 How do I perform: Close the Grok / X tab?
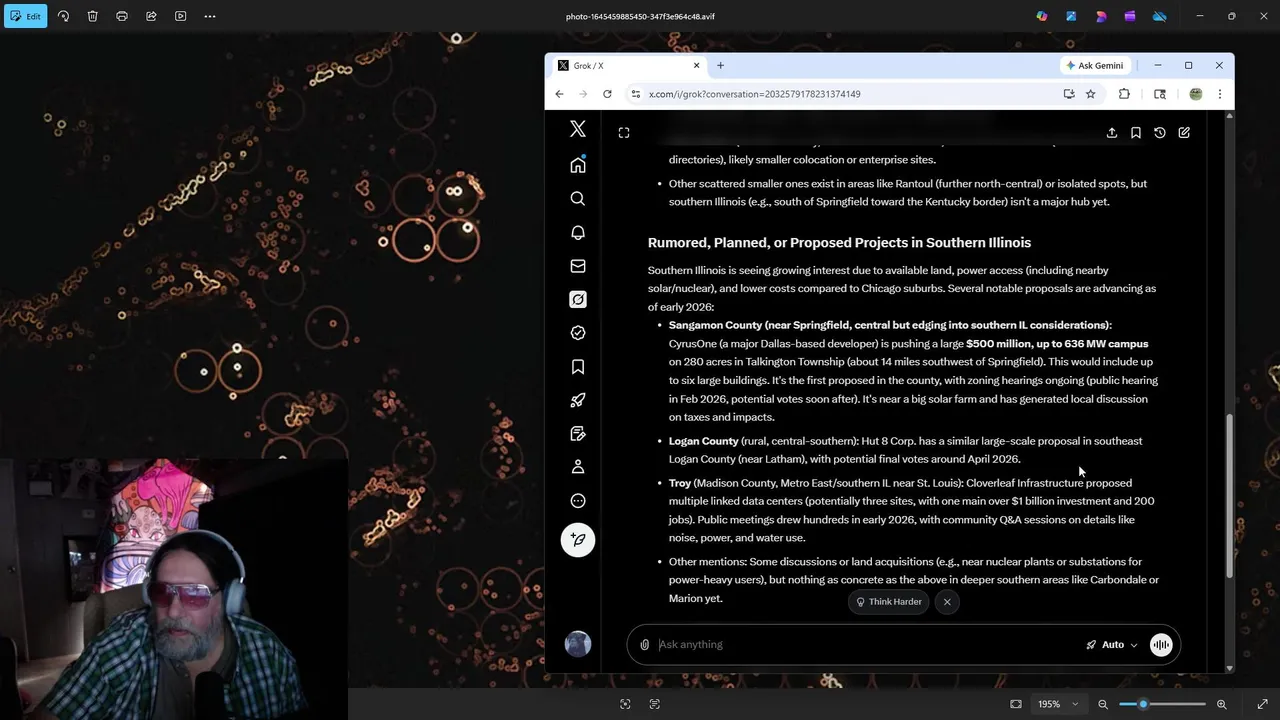697,66
